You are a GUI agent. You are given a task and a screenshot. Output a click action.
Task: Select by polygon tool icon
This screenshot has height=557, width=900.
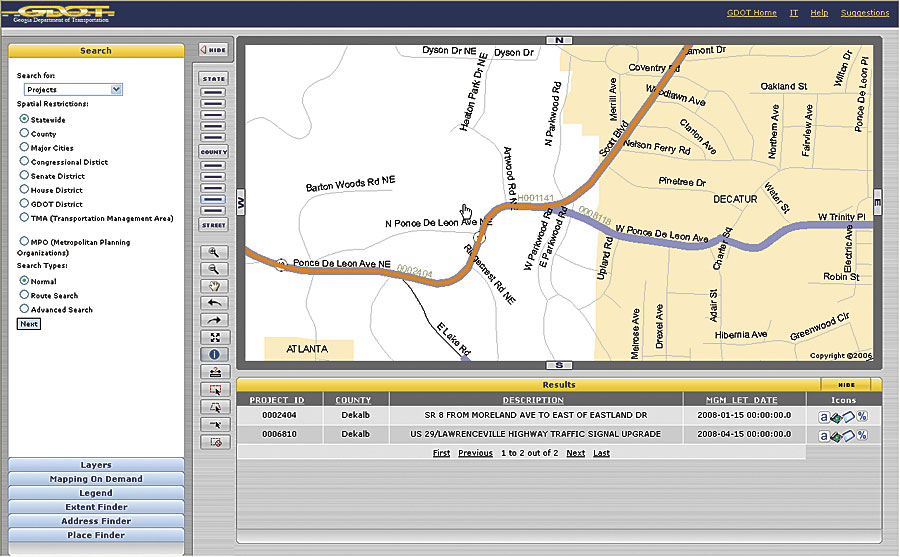[x=214, y=407]
